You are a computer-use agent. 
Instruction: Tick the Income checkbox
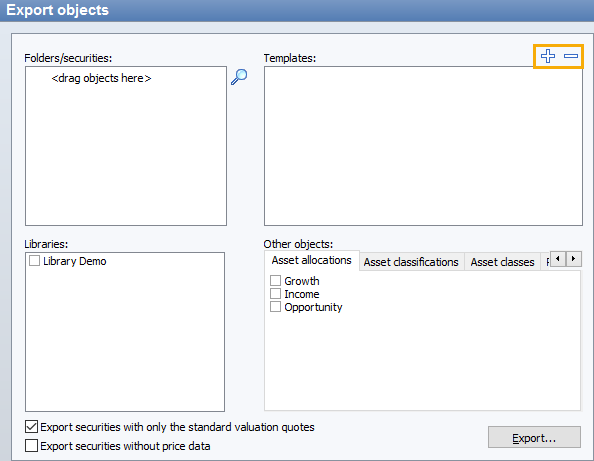tap(275, 294)
